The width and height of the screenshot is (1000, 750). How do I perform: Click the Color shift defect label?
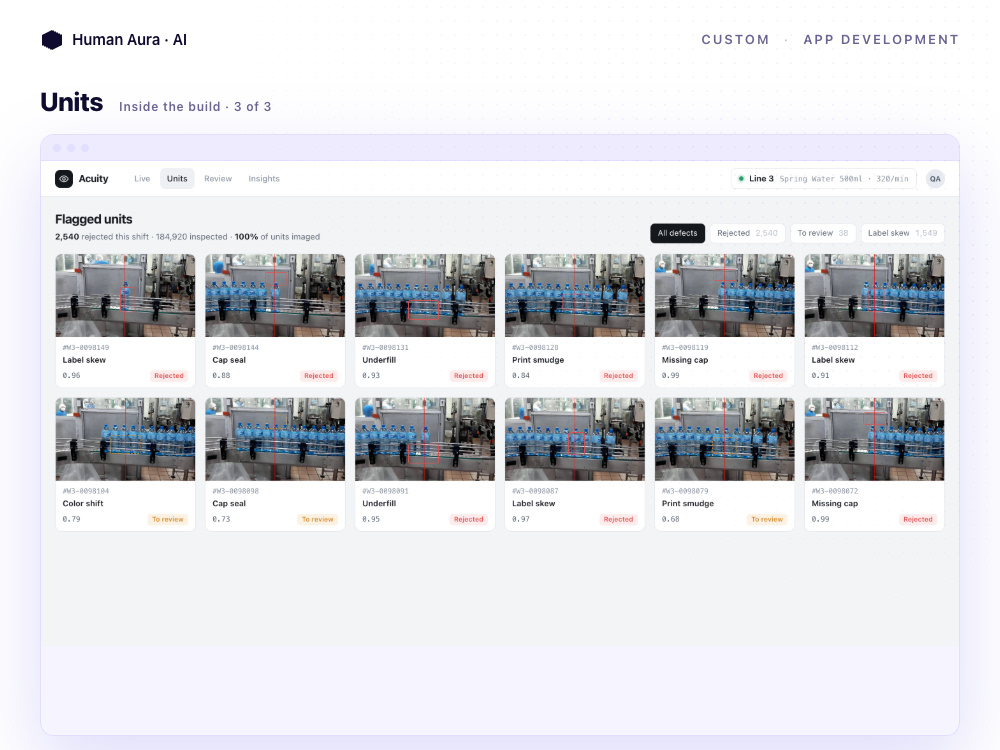pyautogui.click(x=83, y=503)
